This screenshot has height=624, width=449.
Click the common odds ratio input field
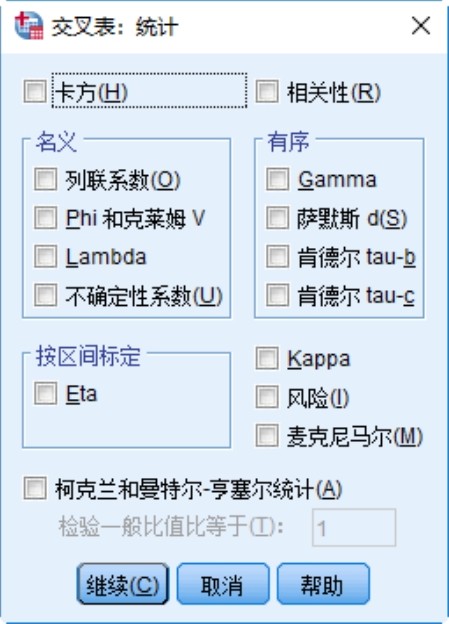pyautogui.click(x=354, y=527)
